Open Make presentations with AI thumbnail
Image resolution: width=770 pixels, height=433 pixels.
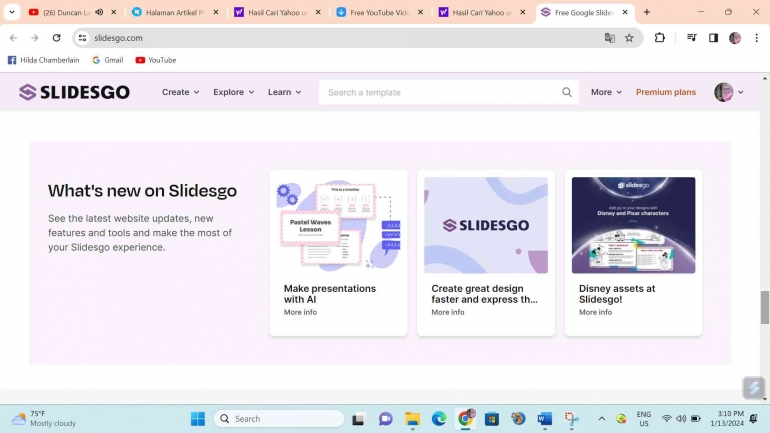[338, 225]
